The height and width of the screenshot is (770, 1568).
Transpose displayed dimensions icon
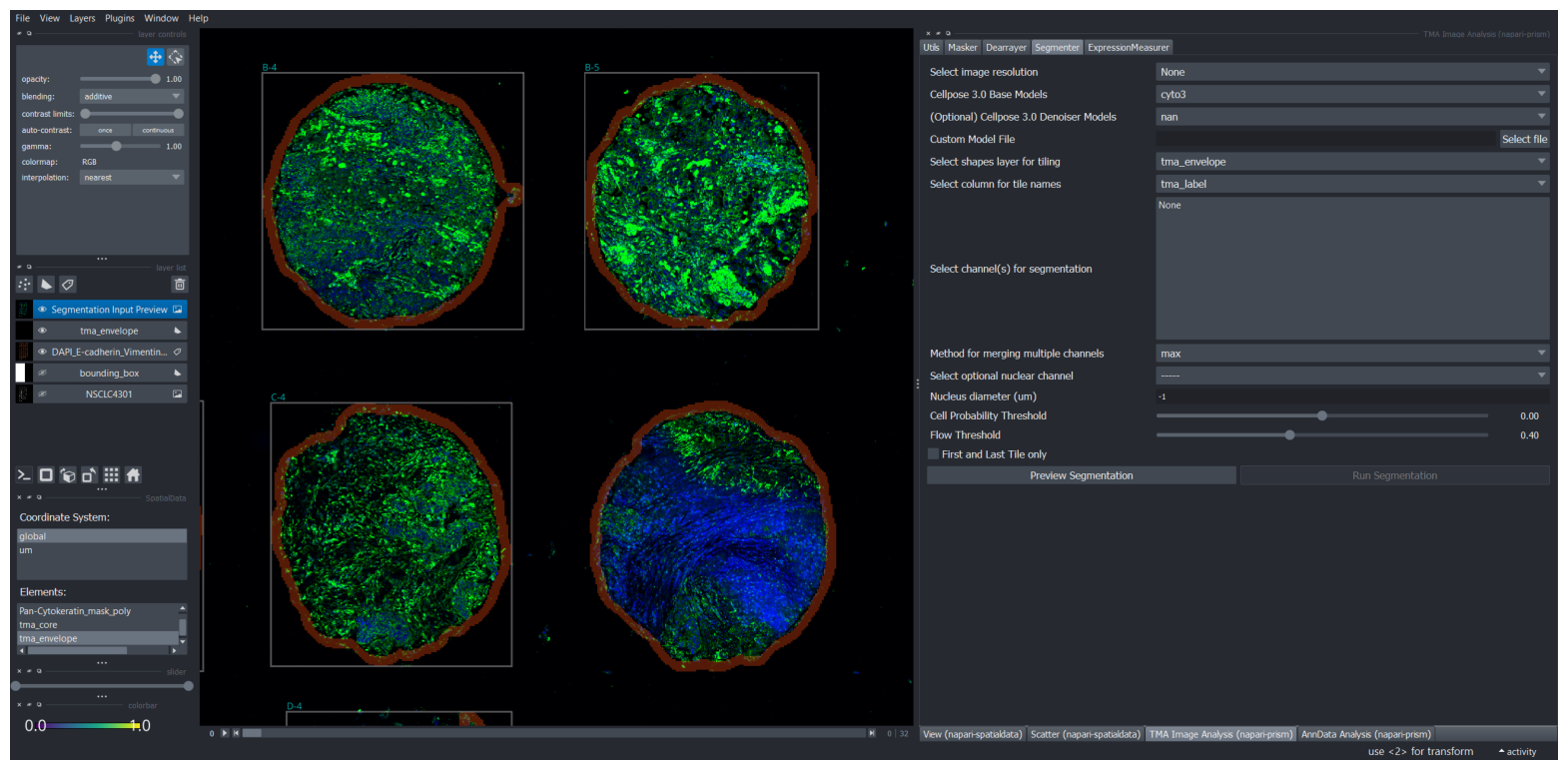click(89, 475)
